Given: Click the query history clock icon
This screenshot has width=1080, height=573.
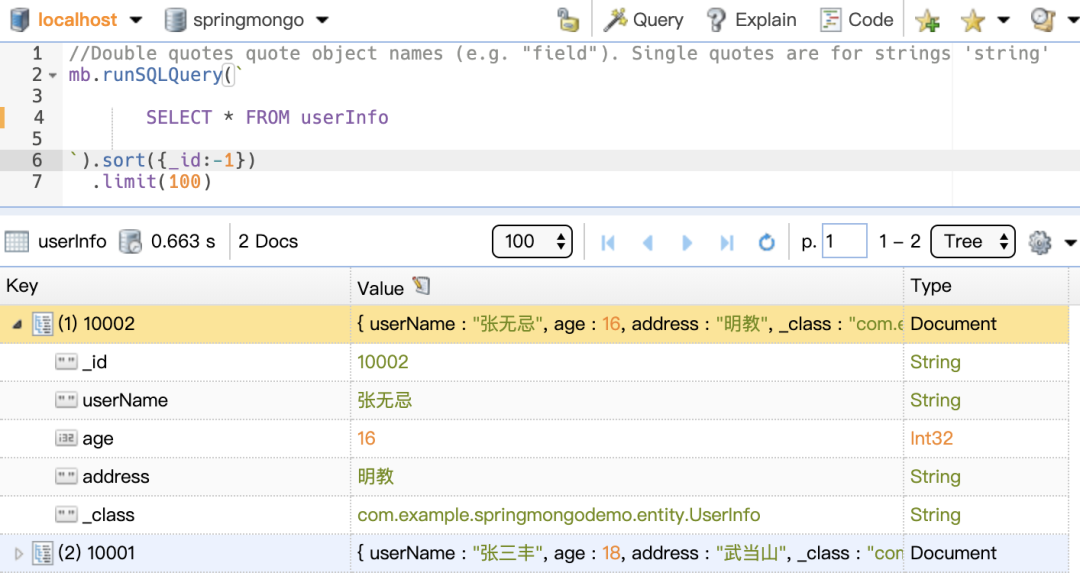Looking at the screenshot, I should point(1042,20).
